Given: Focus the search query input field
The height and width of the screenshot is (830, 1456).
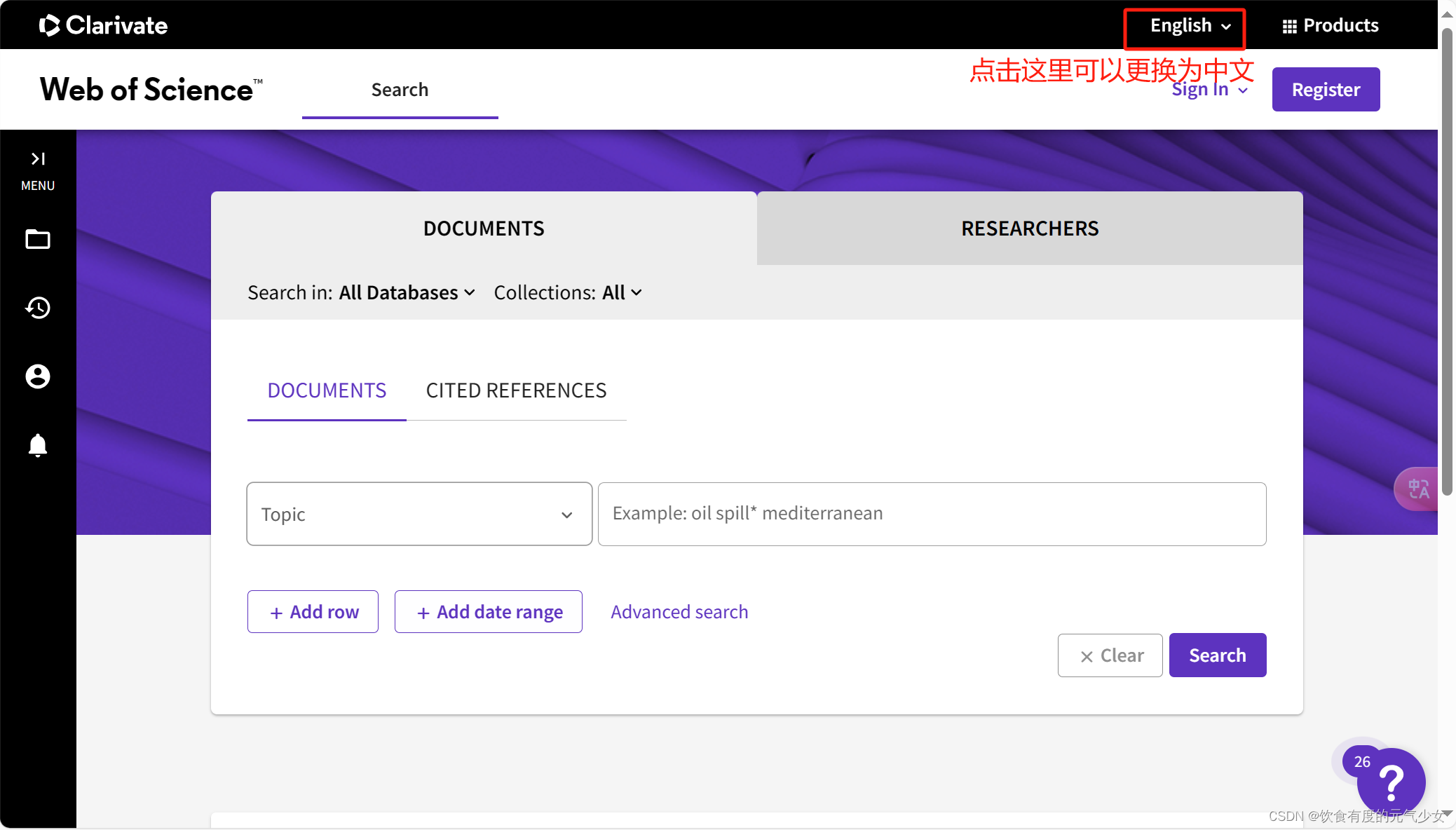Looking at the screenshot, I should point(932,514).
